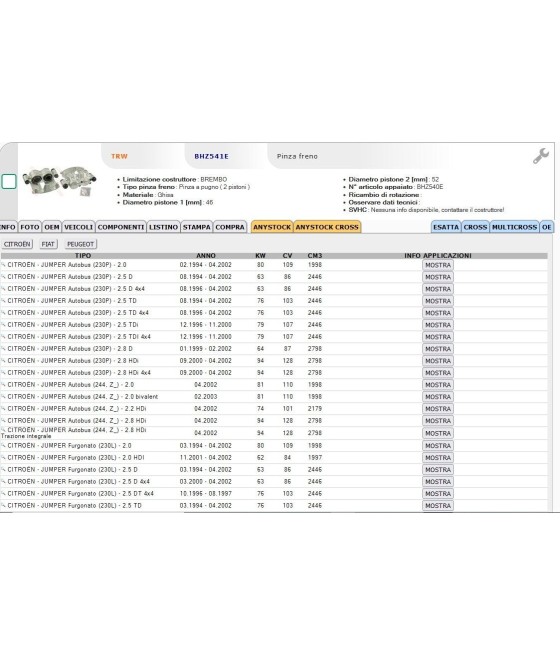Click the STAMPA tab
Viewport: 560px width, 655px height.
tap(197, 227)
